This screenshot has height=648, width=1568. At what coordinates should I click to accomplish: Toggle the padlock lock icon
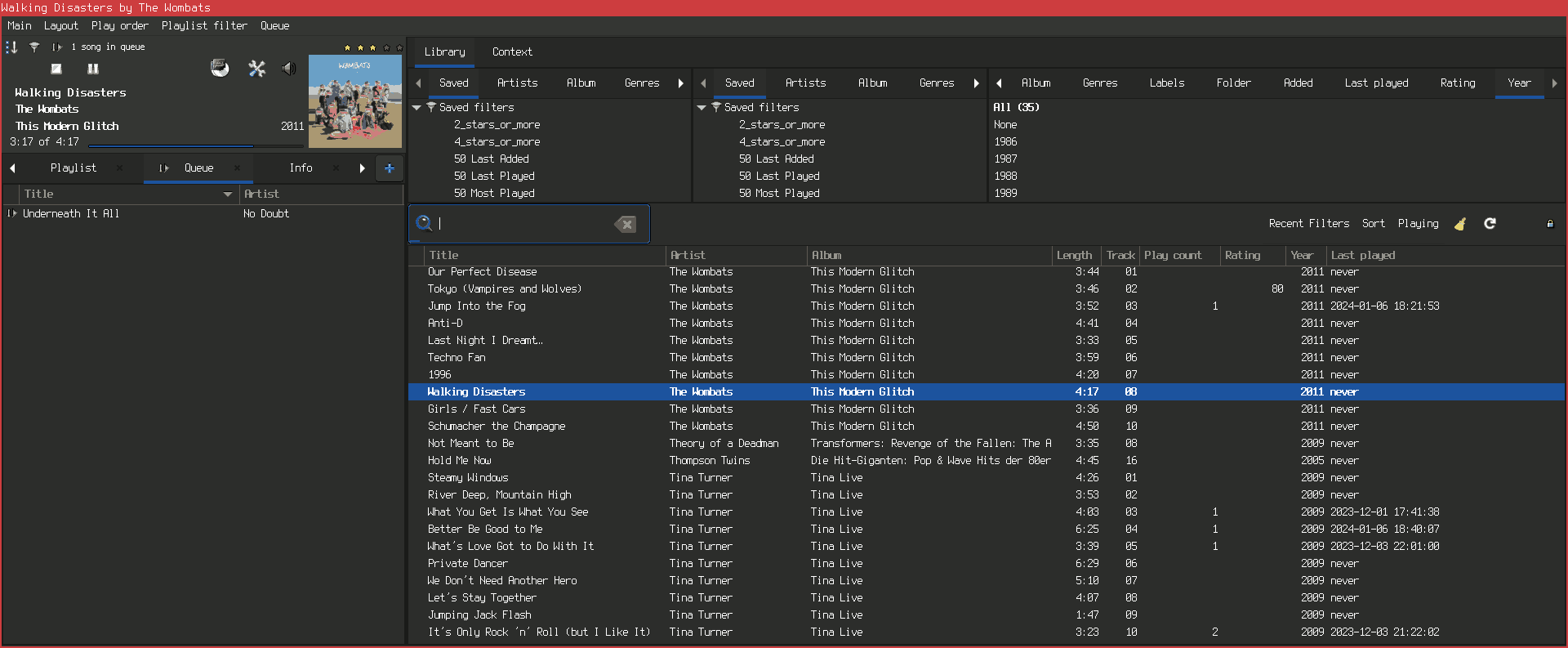pyautogui.click(x=1550, y=223)
